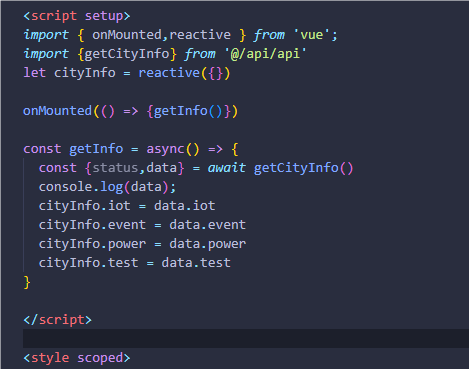
Task: Click the style scoped tag
Action: [x=77, y=358]
